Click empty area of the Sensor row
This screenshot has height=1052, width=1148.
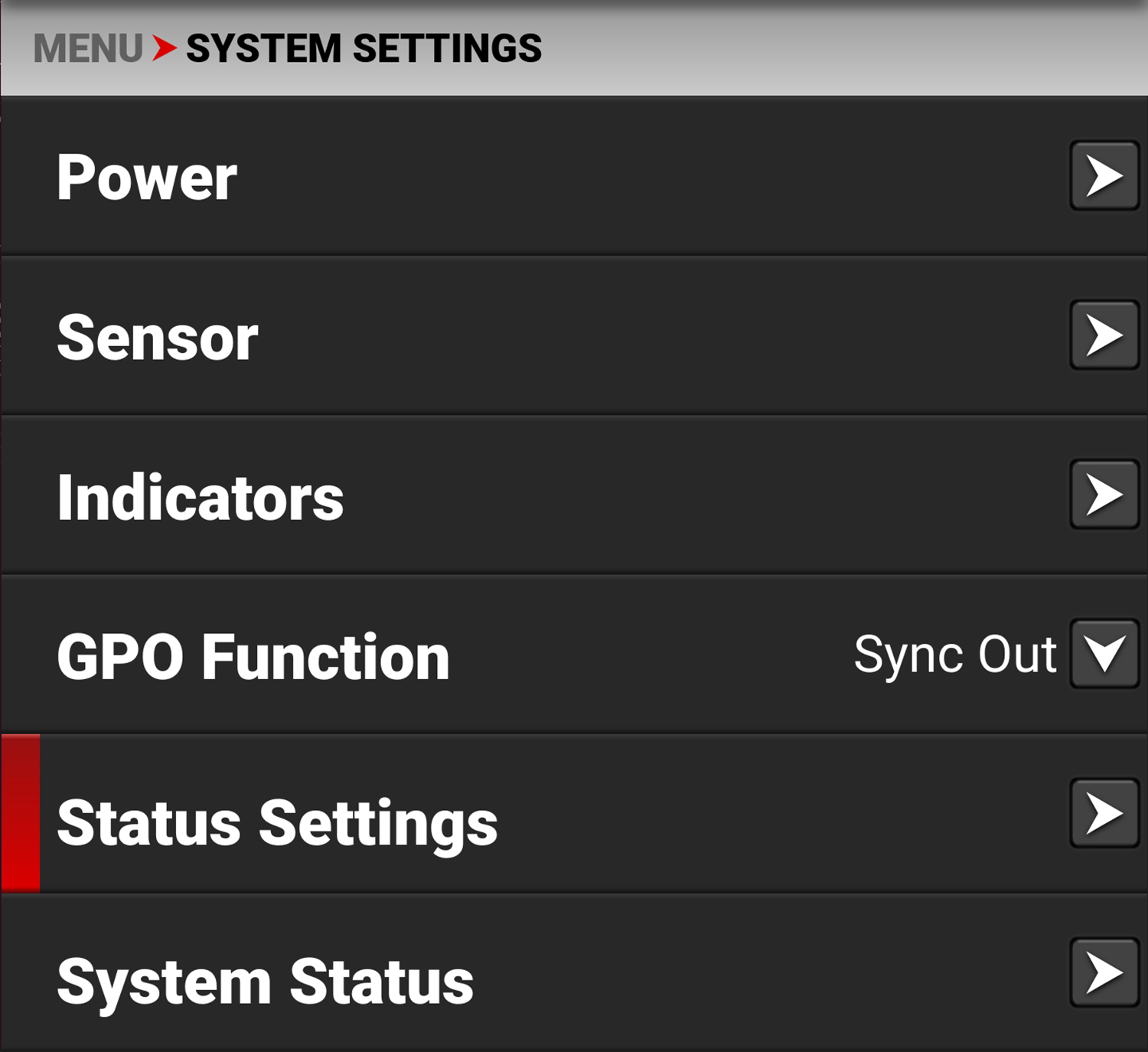coord(651,335)
